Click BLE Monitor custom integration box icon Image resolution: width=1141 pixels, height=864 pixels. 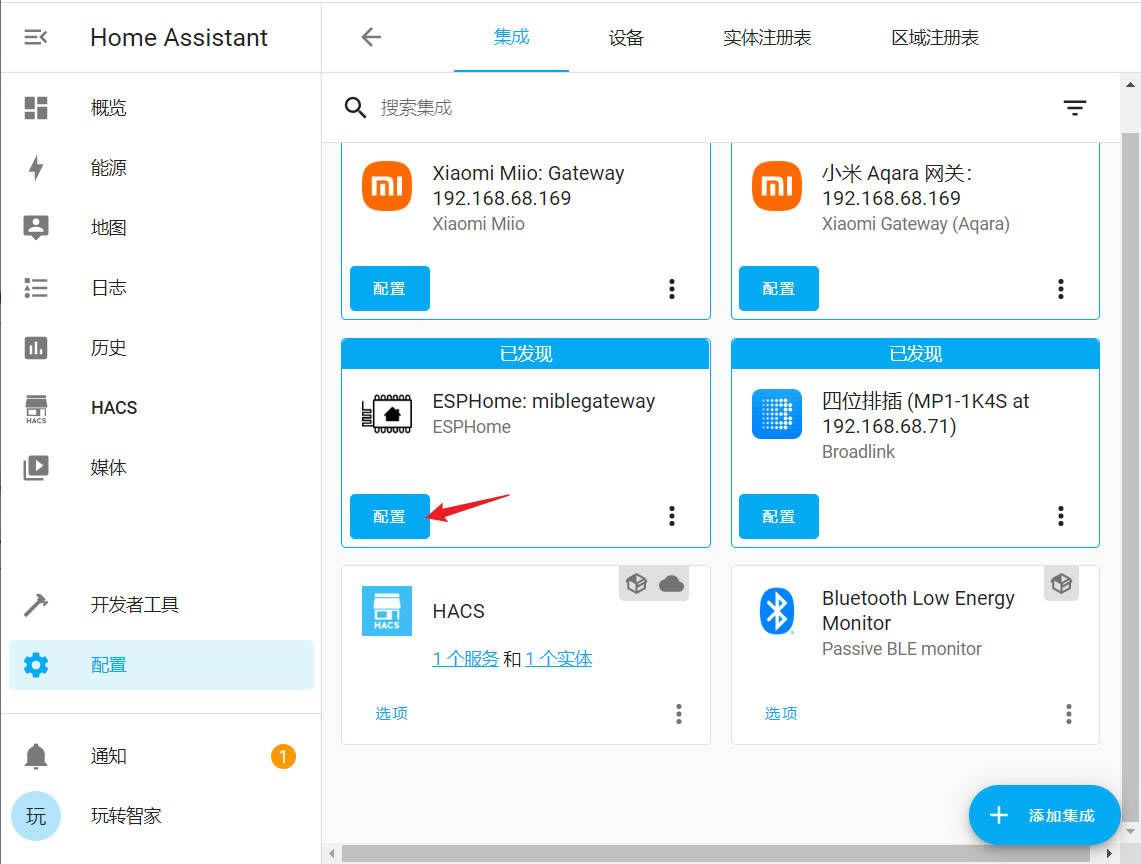click(1061, 584)
